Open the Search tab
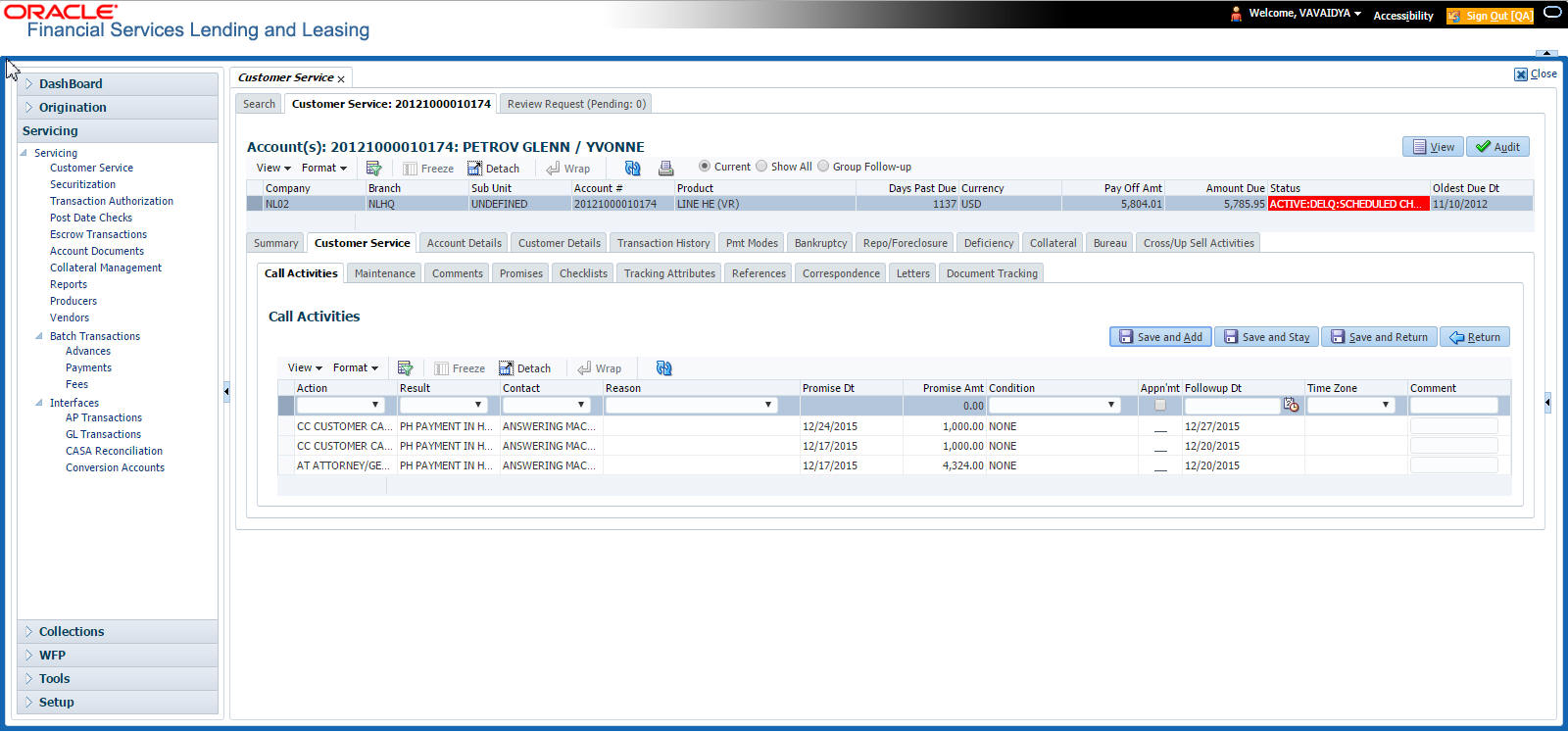Image resolution: width=1568 pixels, height=732 pixels. pos(259,104)
